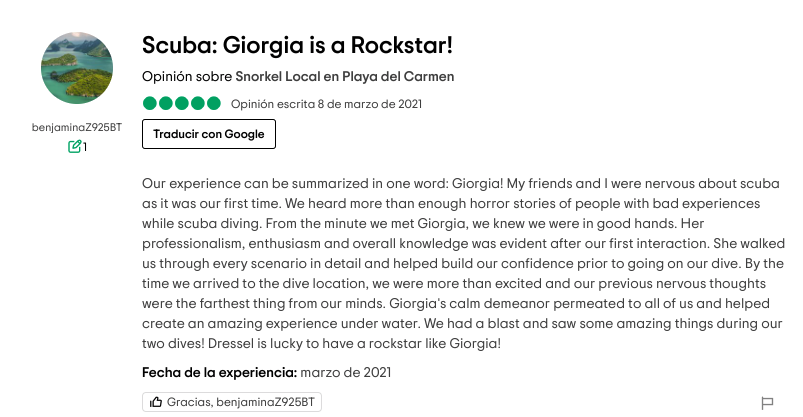This screenshot has height=417, width=803.
Task: Click the first green rating bubble
Action: click(150, 103)
